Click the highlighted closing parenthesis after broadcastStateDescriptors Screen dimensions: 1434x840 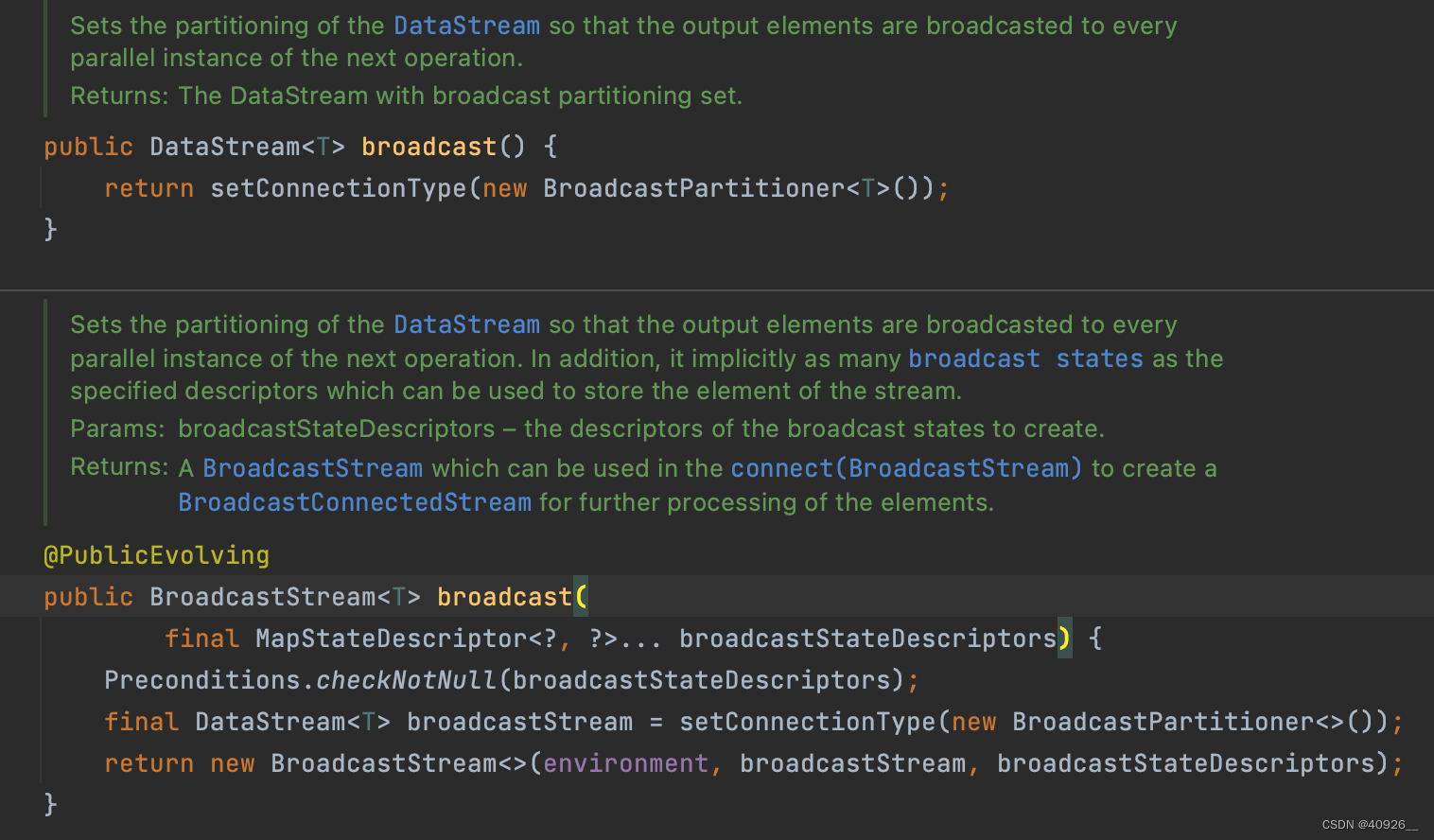[1064, 639]
